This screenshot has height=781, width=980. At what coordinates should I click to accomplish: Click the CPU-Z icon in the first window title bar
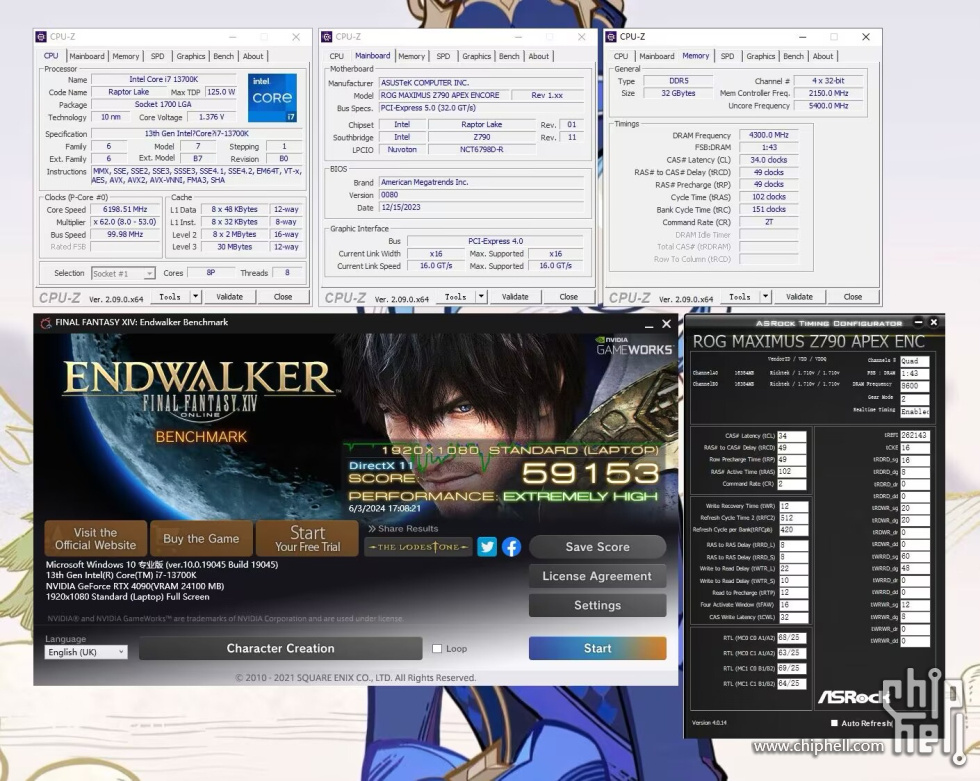(41, 37)
